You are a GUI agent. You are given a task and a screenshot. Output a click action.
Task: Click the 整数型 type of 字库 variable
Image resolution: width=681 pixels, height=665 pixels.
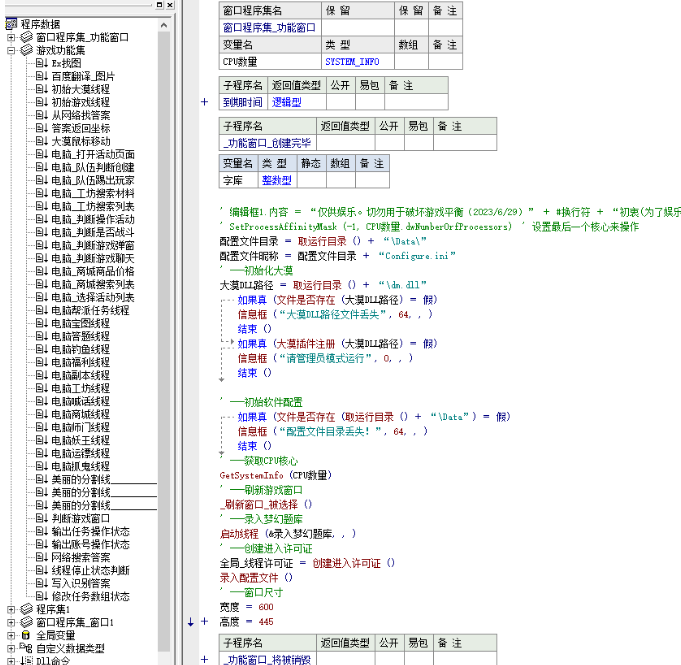pyautogui.click(x=276, y=180)
